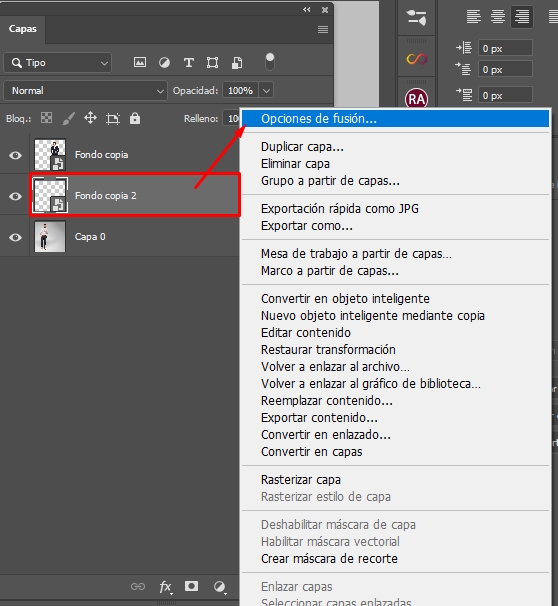This screenshot has width=558, height=606.
Task: Click the RA circular panel icon
Action: tap(416, 99)
